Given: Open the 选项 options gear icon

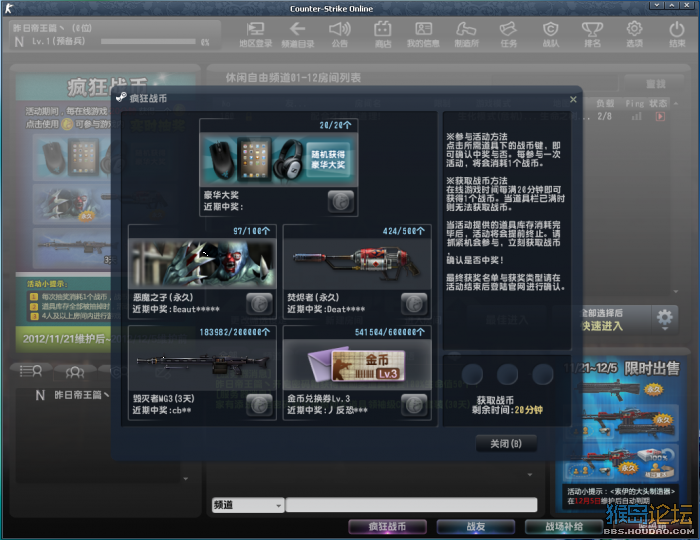Looking at the screenshot, I should click(x=634, y=34).
